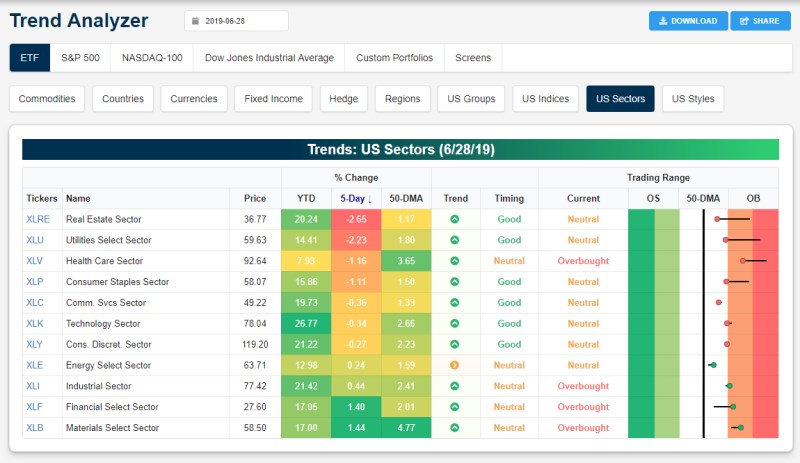Select the Commodities category filter
800x463 pixels.
47,99
